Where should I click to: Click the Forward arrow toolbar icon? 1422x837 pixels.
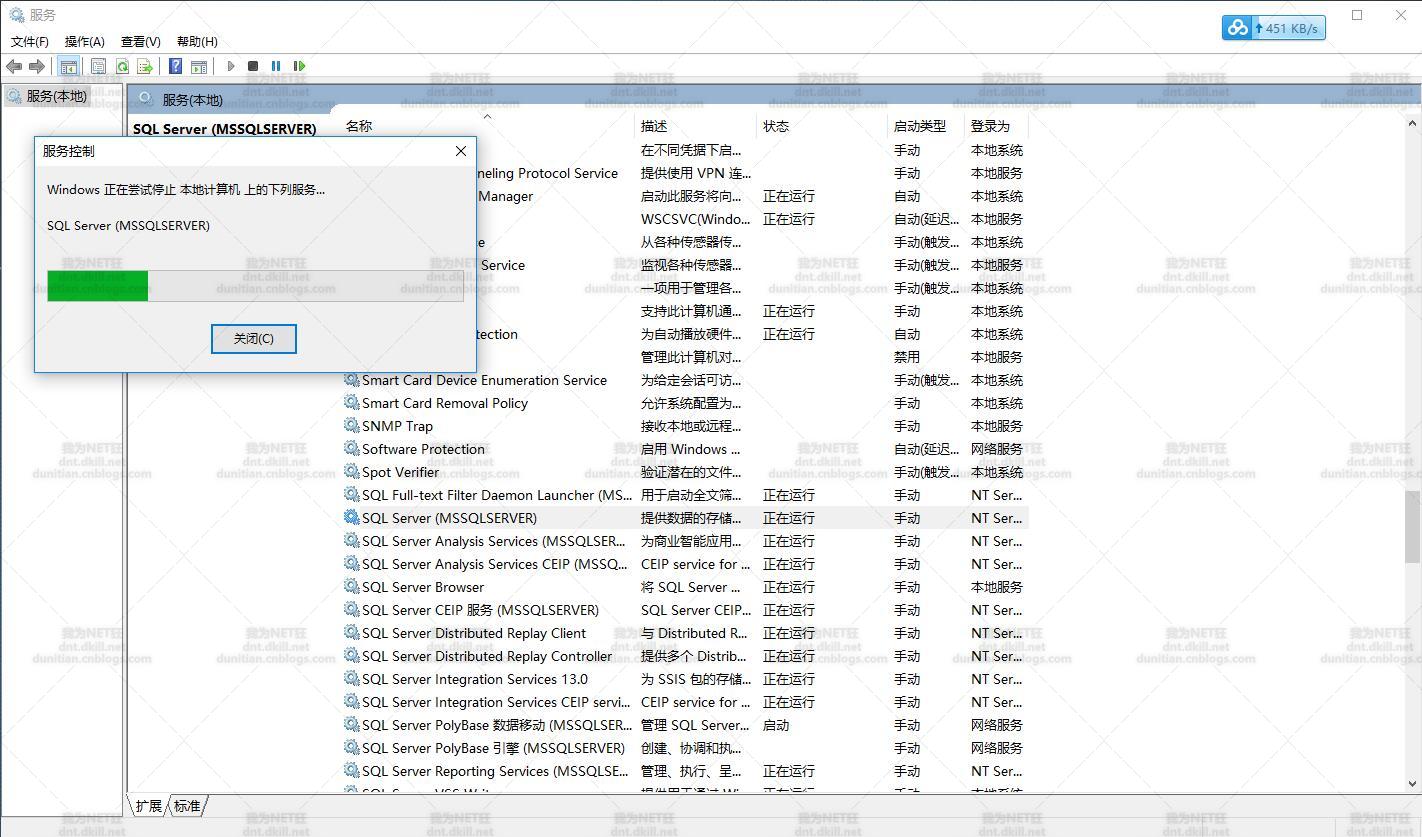[37, 66]
